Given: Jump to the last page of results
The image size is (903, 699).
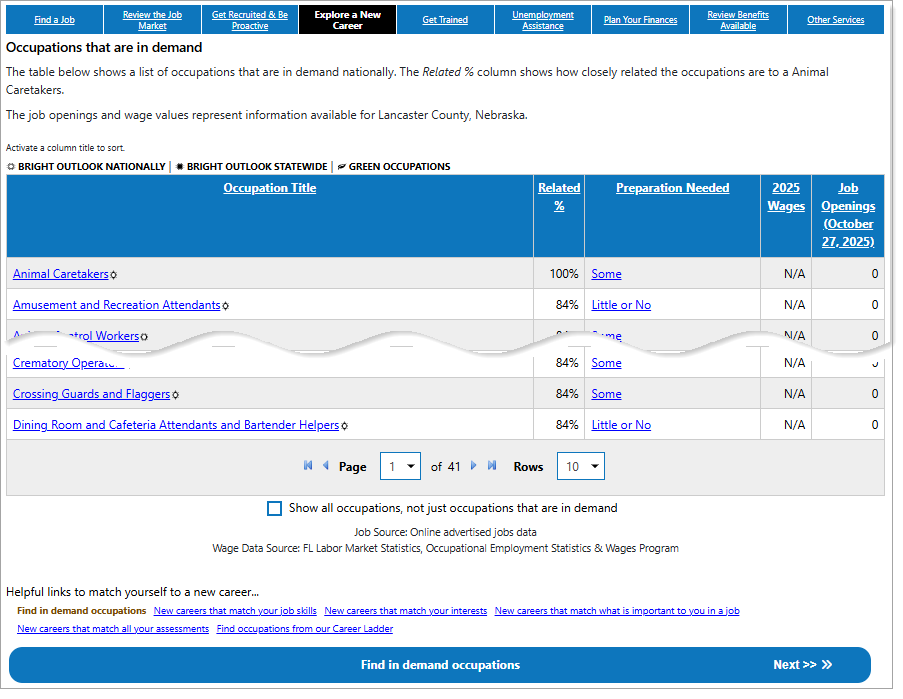Looking at the screenshot, I should click(x=492, y=466).
